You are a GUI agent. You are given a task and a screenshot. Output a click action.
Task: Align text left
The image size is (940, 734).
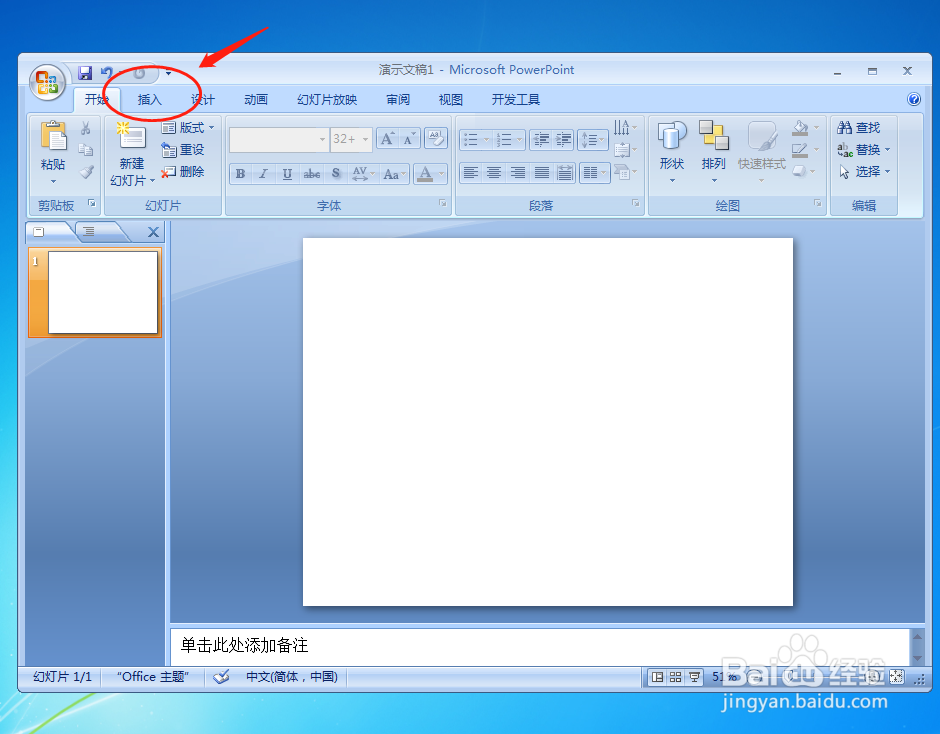tap(471, 173)
